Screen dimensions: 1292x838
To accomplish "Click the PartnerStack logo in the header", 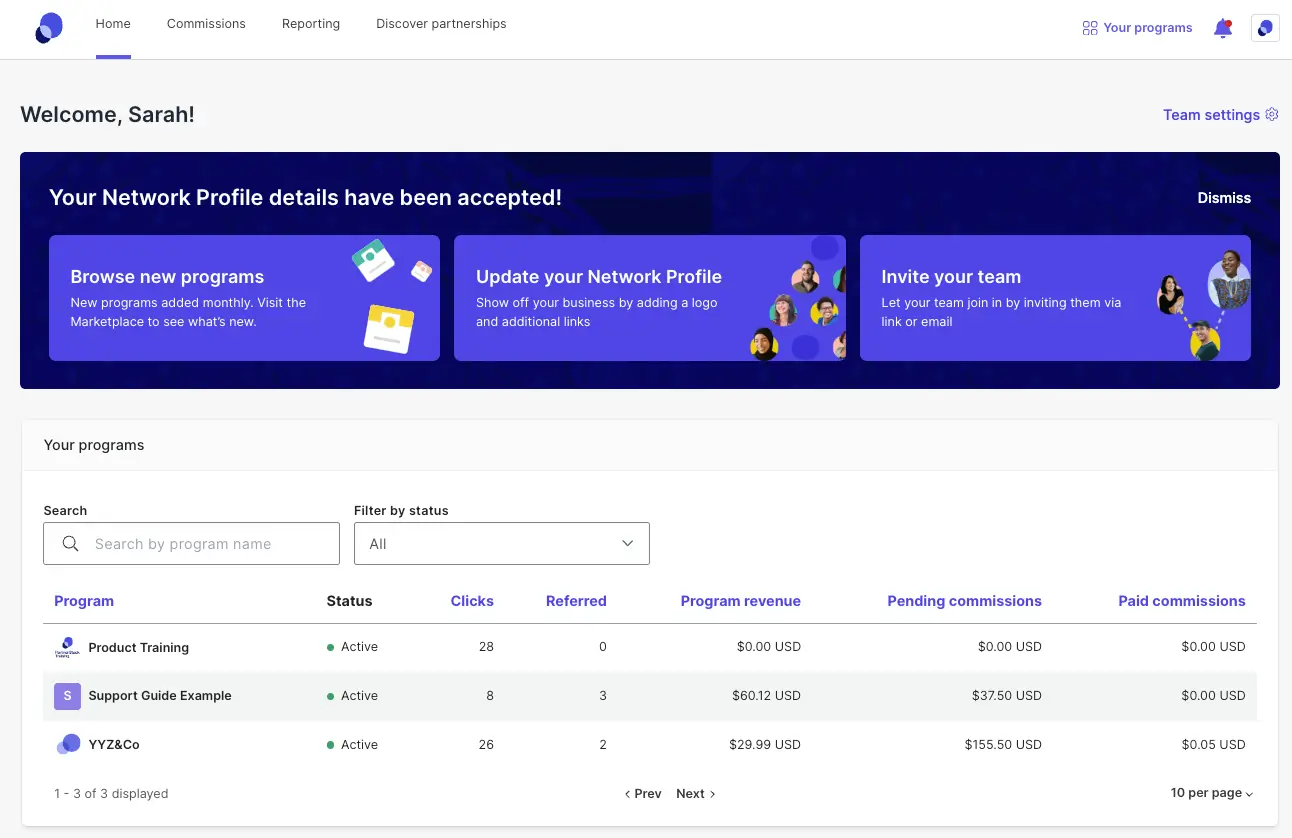I will (49, 28).
